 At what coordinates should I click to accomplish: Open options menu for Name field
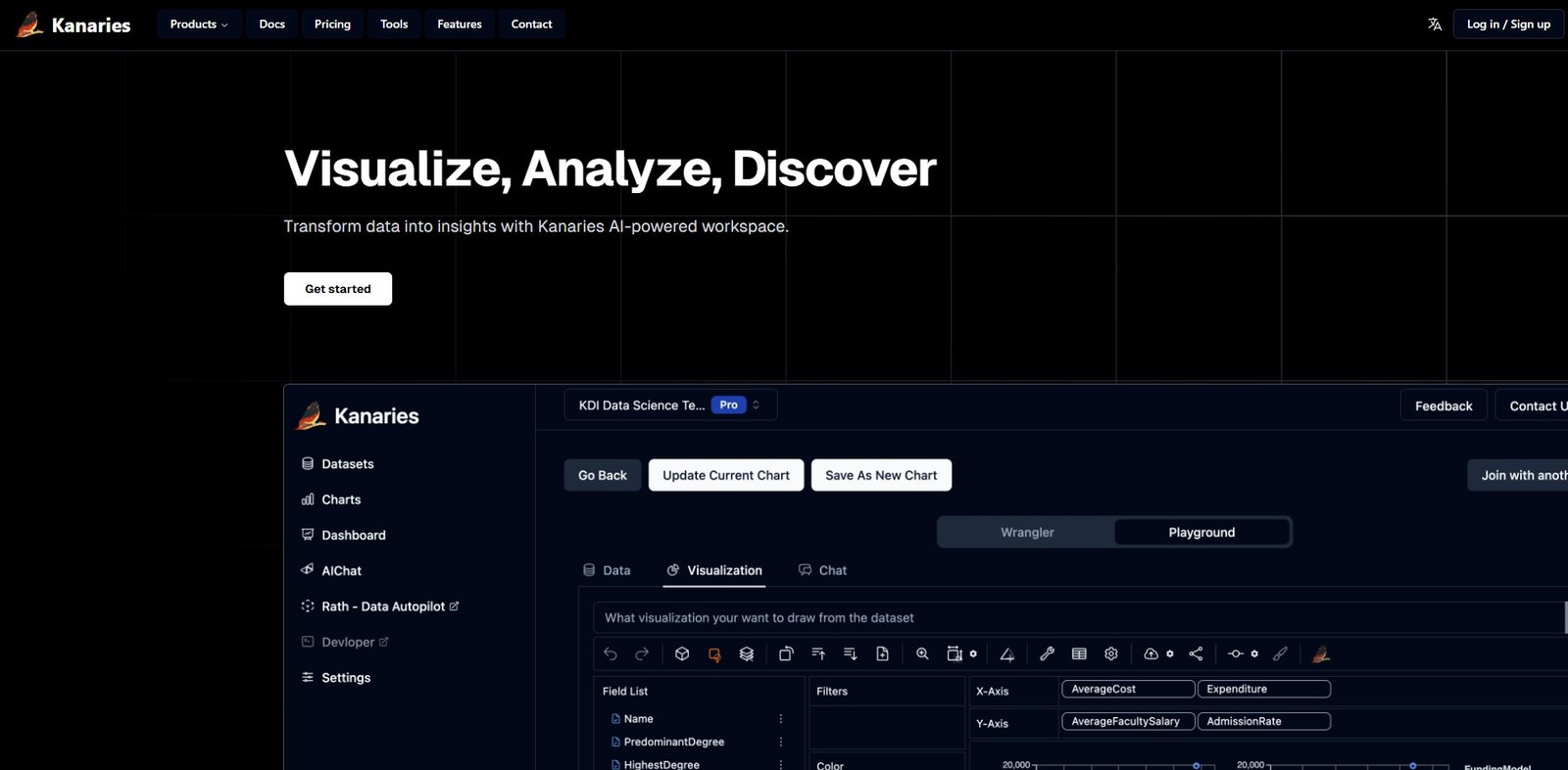(781, 719)
